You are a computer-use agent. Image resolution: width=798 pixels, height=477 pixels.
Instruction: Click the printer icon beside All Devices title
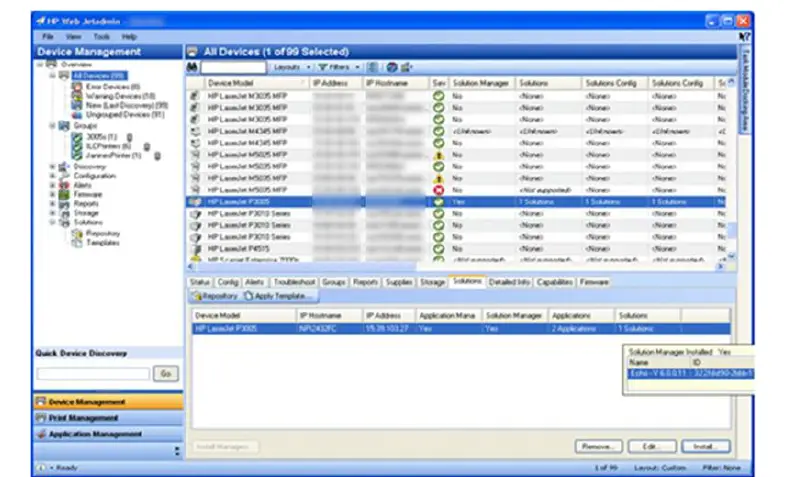pyautogui.click(x=192, y=51)
